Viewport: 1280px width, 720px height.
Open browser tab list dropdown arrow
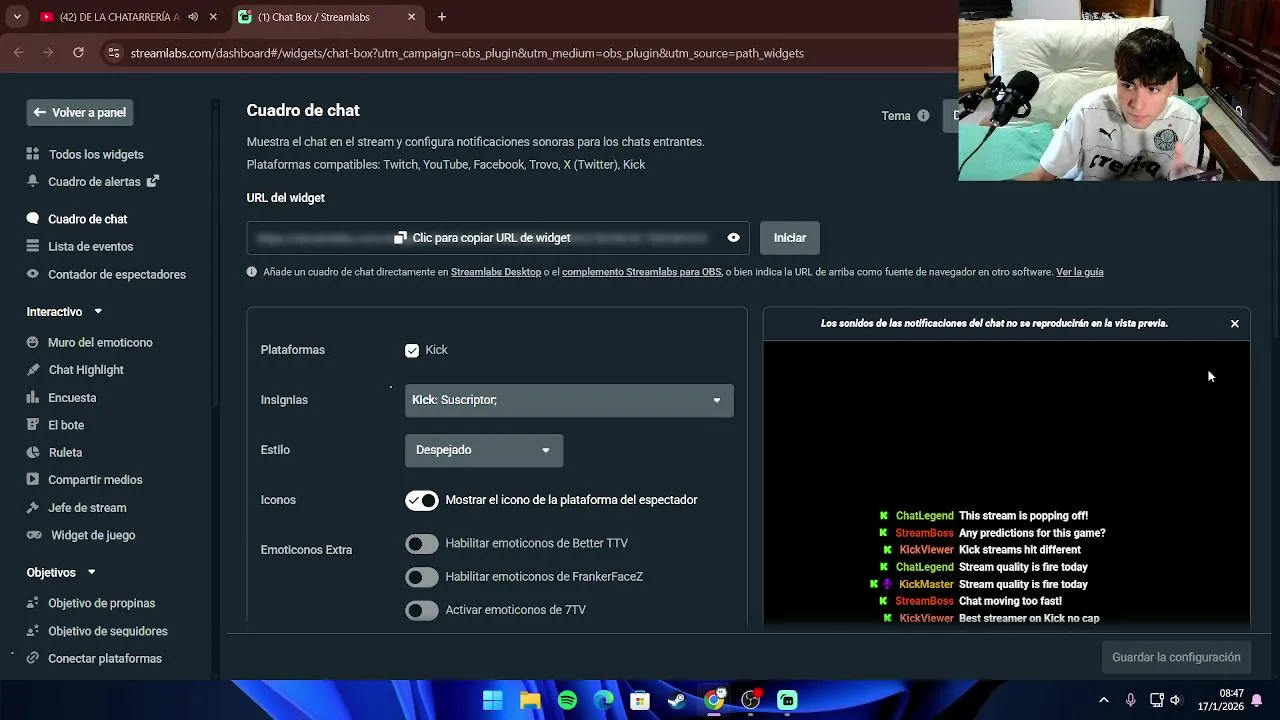pyautogui.click(x=17, y=17)
